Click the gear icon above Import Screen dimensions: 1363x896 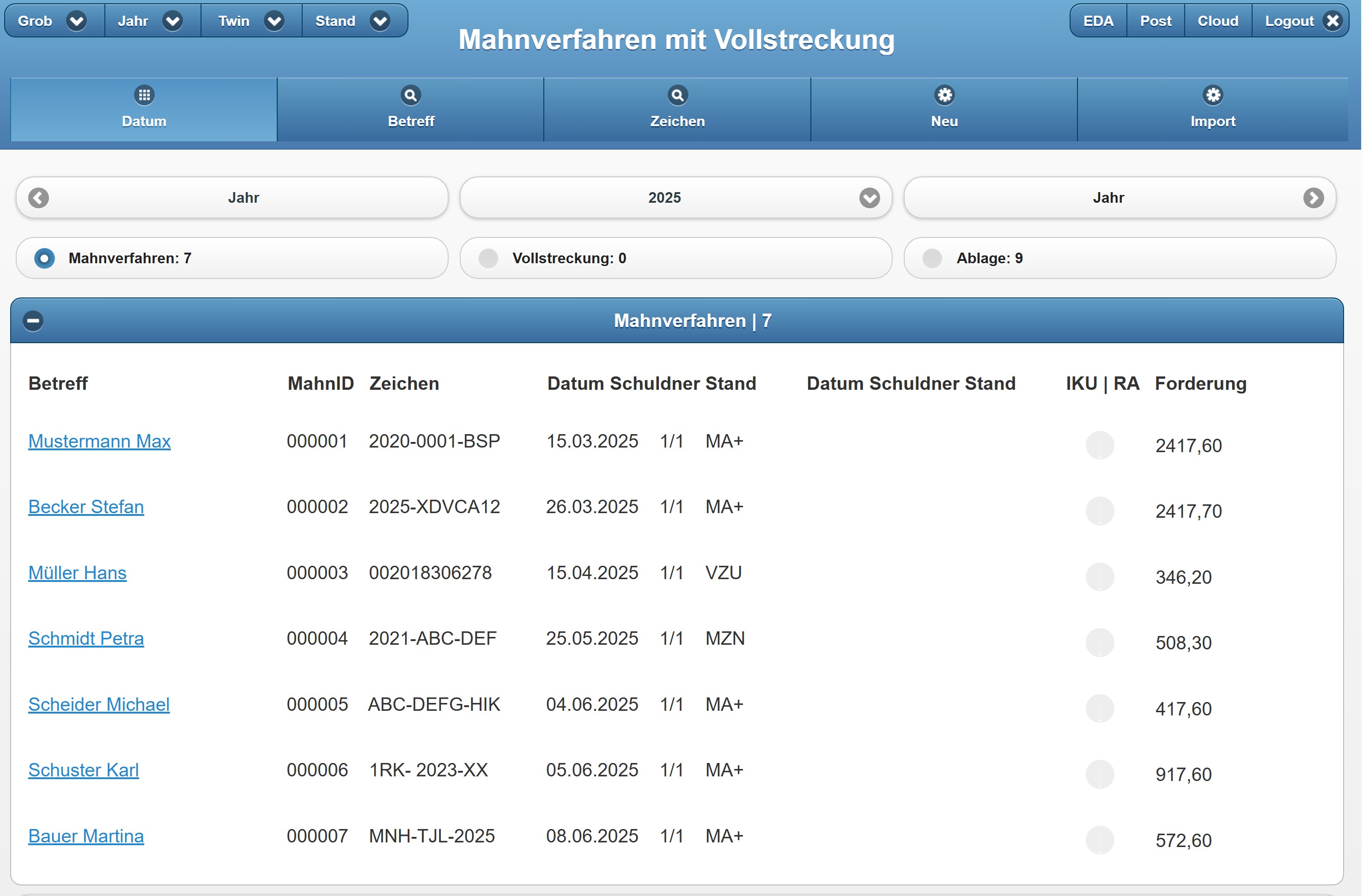[x=1212, y=95]
